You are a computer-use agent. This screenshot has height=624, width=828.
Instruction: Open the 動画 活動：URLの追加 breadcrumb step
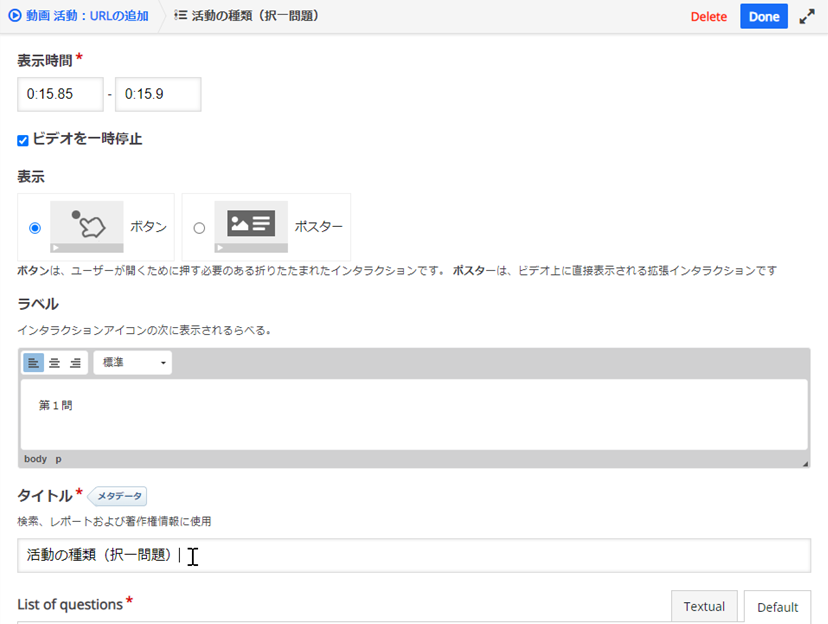(x=79, y=16)
